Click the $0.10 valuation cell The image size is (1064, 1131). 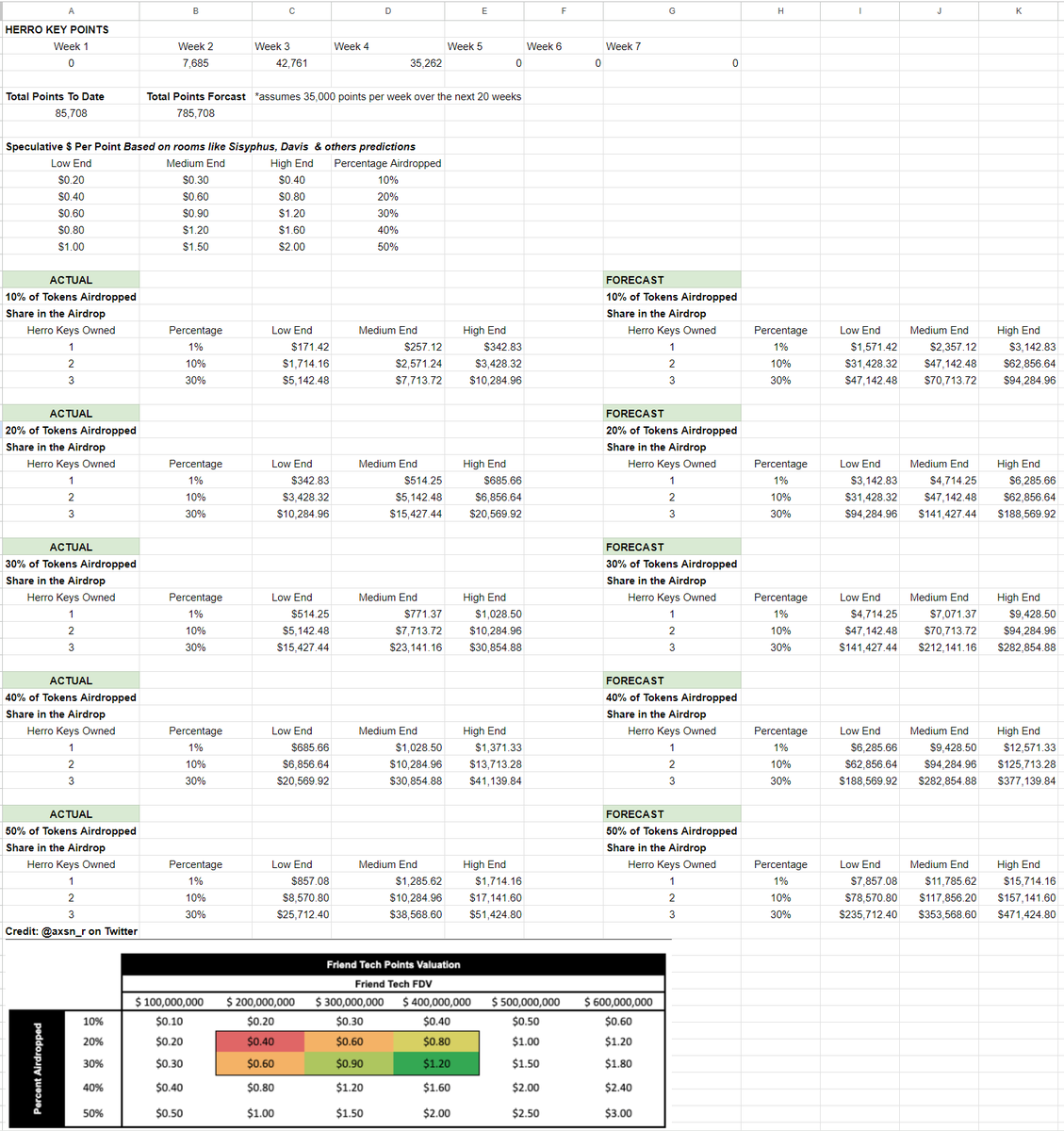click(170, 1021)
